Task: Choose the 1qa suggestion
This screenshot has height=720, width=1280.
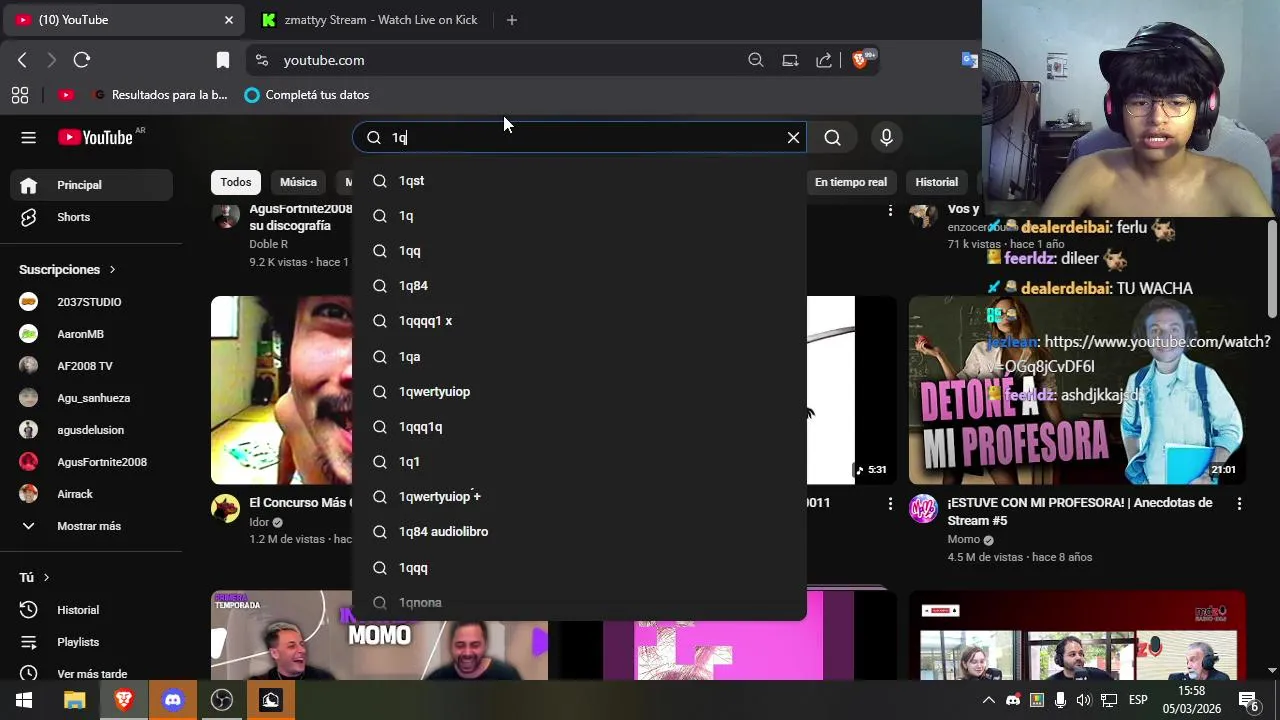Action: click(x=579, y=357)
